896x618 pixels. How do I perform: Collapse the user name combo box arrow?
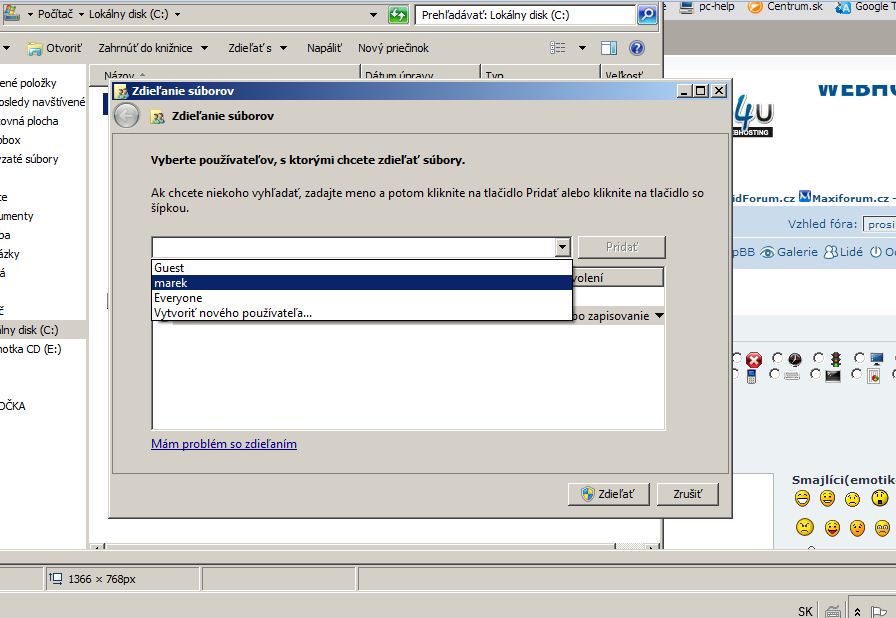tap(562, 247)
